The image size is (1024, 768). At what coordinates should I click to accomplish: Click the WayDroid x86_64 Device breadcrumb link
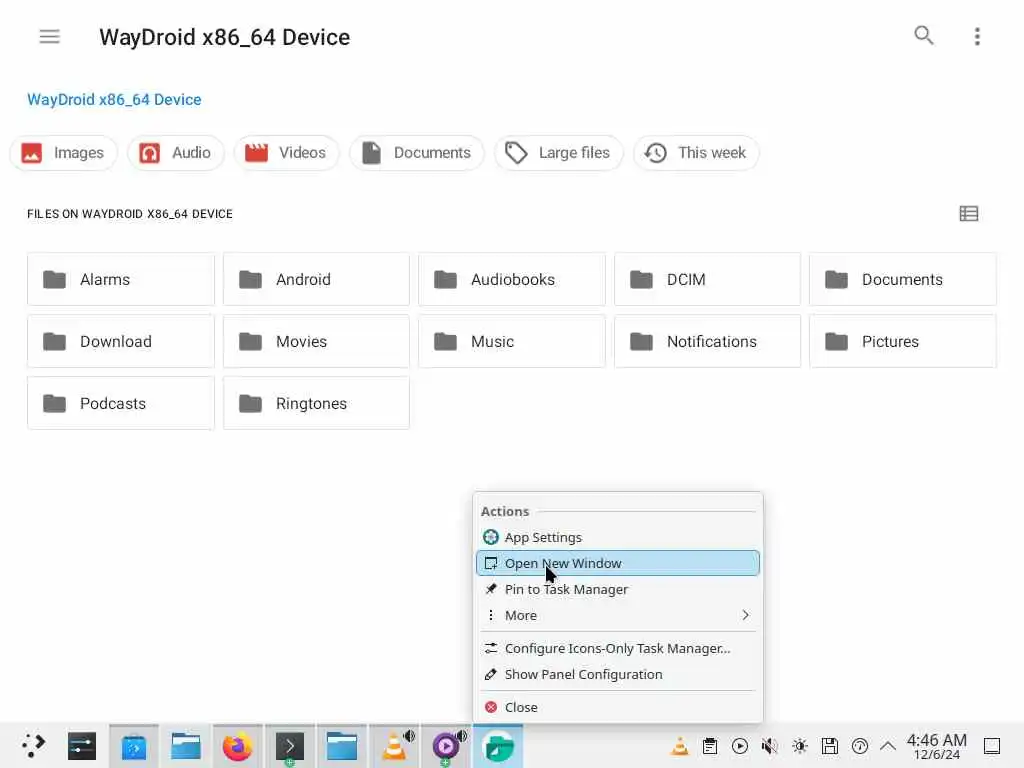[114, 99]
